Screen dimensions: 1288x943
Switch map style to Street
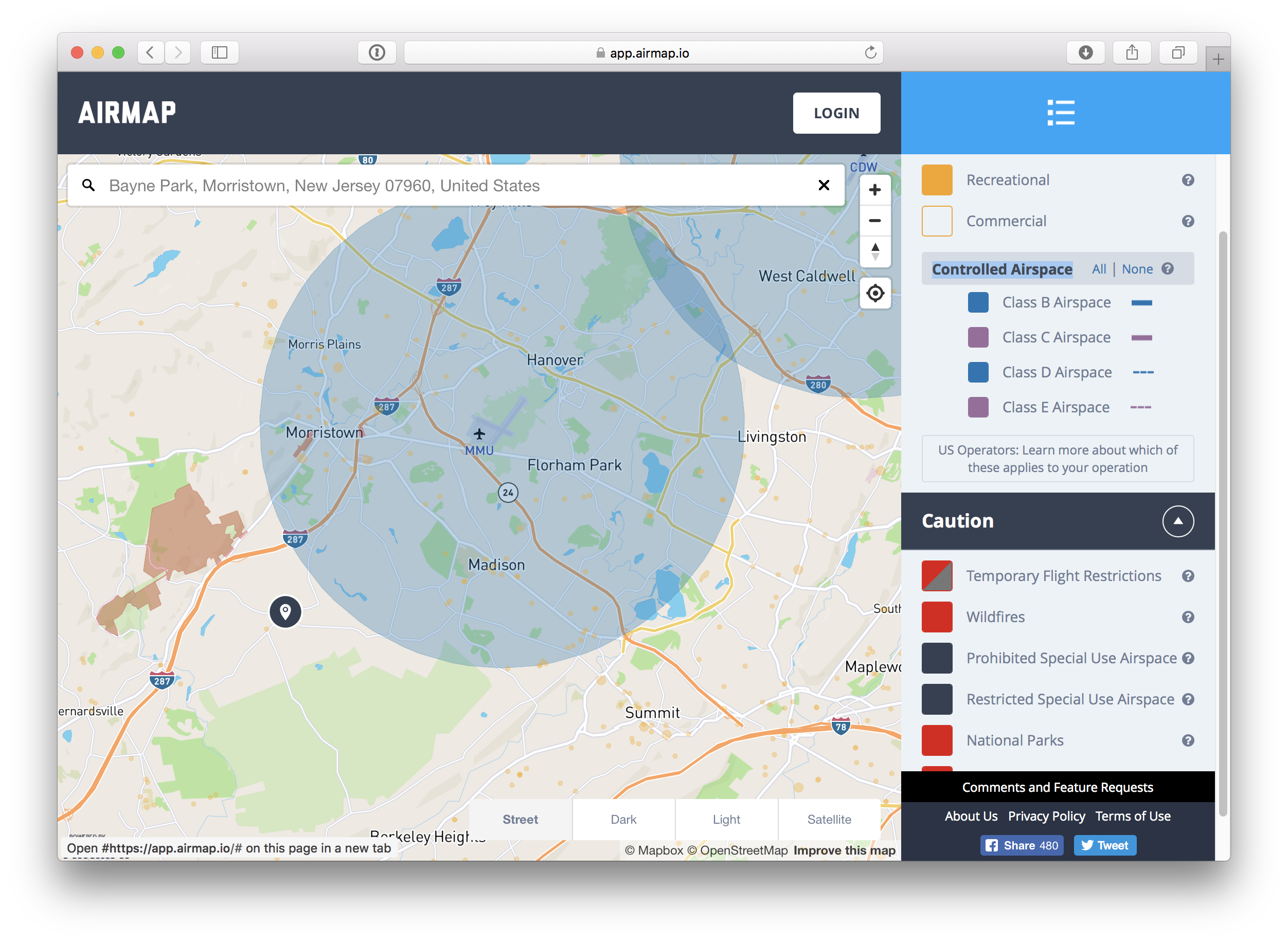(520, 819)
